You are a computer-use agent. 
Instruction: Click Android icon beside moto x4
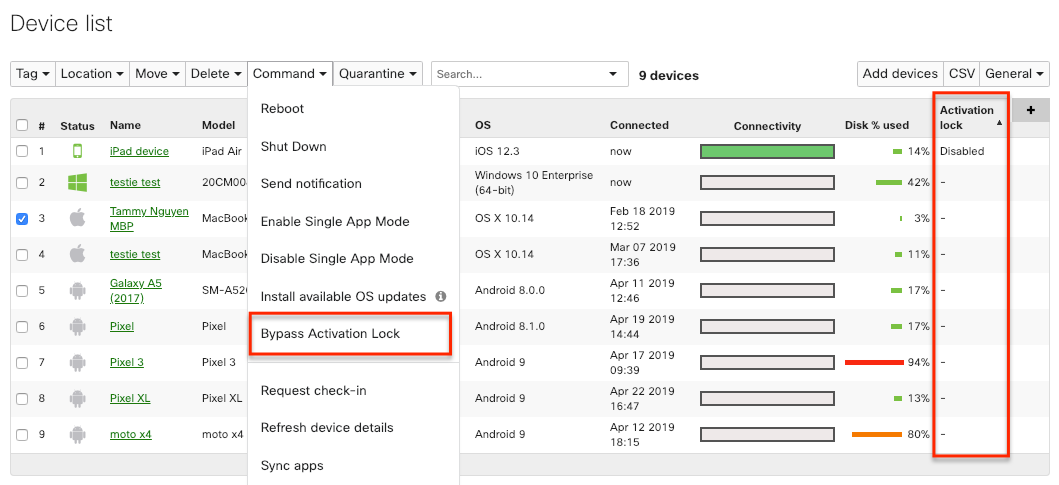pyautogui.click(x=77, y=435)
